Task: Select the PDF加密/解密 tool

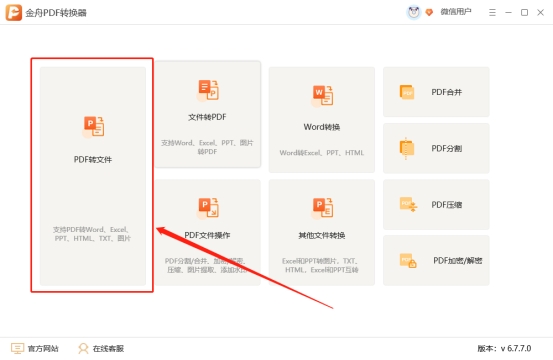Action: pyautogui.click(x=436, y=261)
